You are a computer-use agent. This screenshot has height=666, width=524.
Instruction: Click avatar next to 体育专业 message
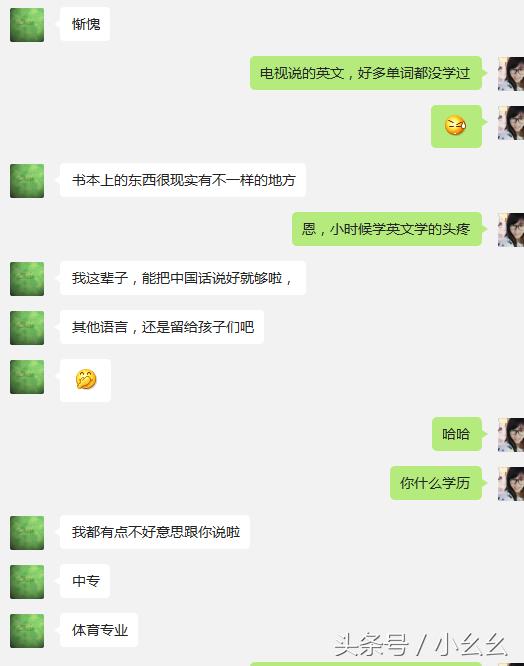27,631
